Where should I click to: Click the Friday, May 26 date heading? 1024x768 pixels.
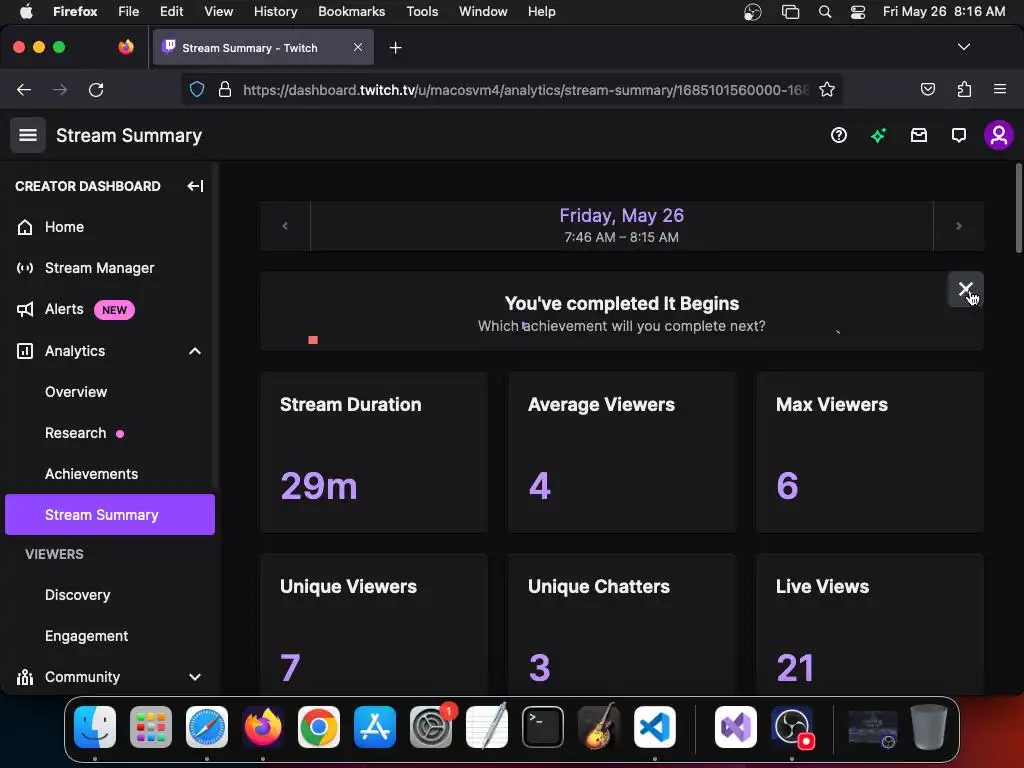point(622,216)
